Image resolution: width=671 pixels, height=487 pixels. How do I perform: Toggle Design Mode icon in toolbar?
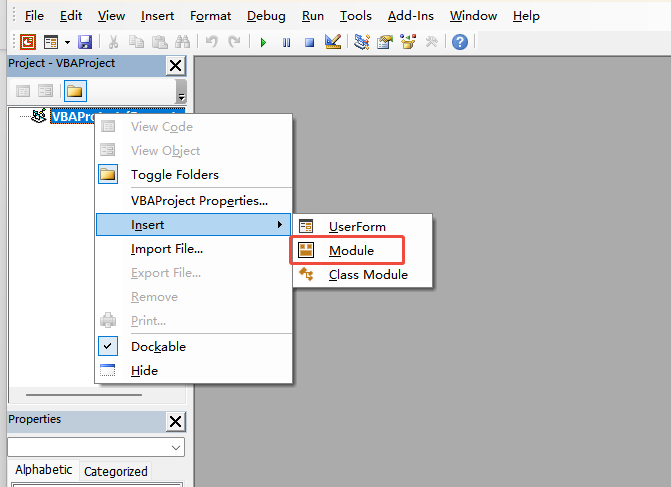pyautogui.click(x=333, y=42)
